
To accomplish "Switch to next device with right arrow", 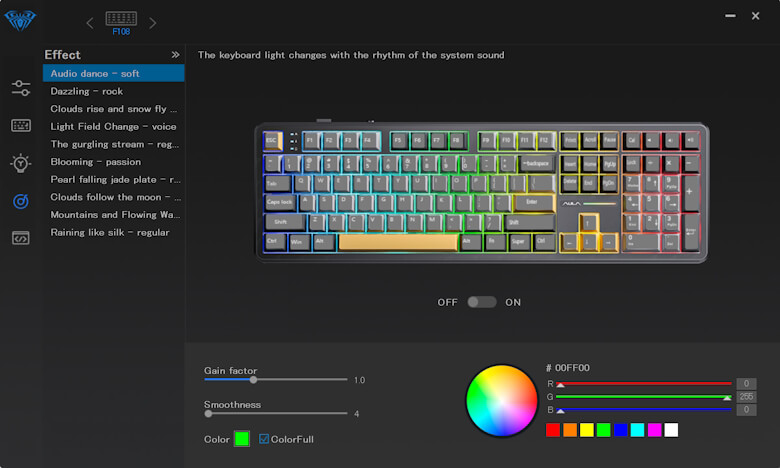I will 153,22.
